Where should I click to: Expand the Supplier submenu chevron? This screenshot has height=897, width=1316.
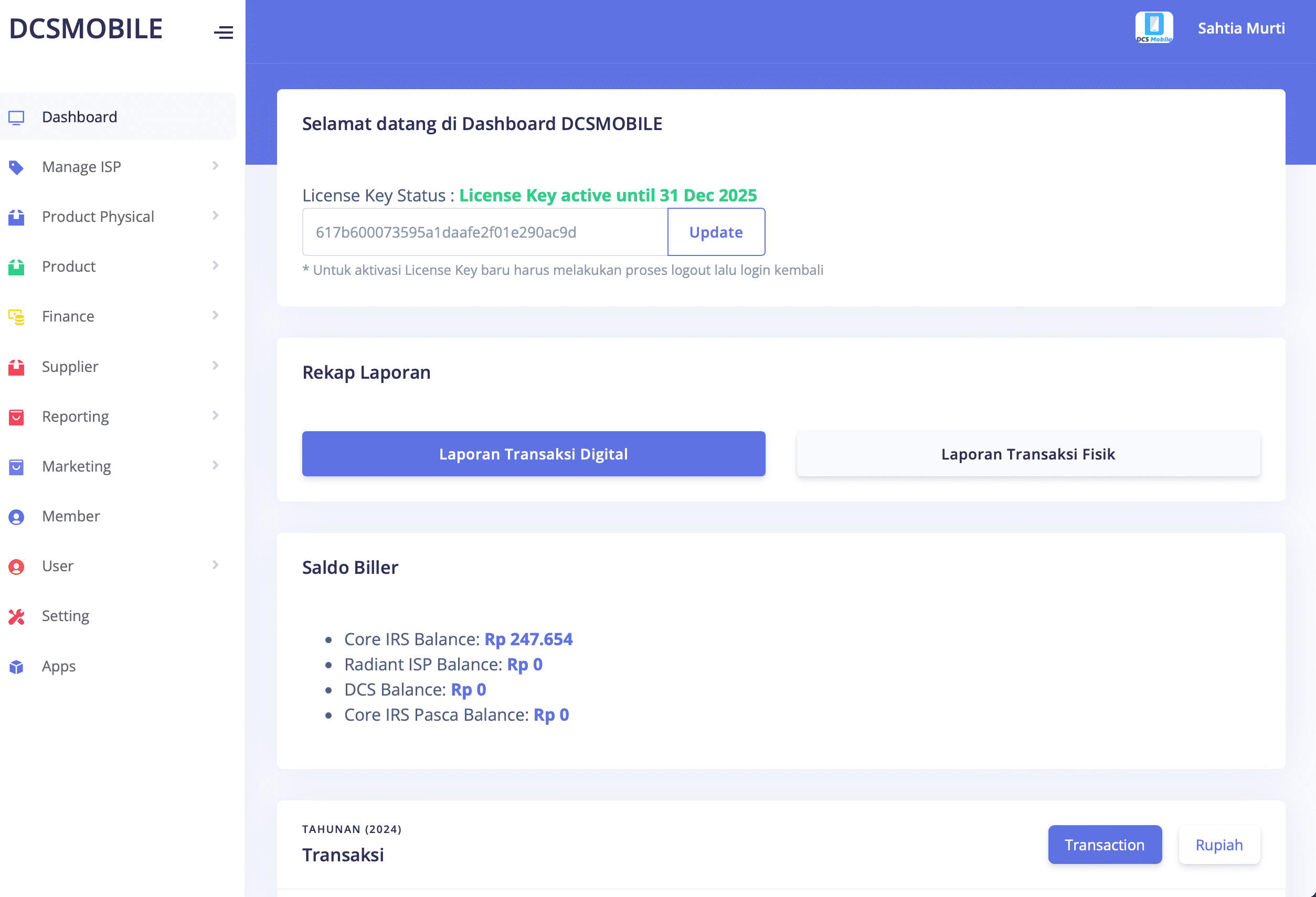(x=215, y=366)
